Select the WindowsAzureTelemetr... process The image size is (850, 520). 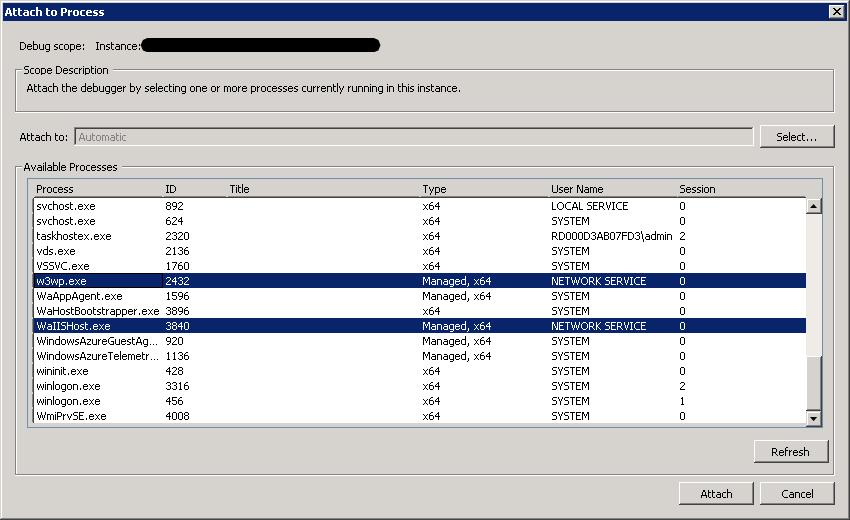coord(420,356)
